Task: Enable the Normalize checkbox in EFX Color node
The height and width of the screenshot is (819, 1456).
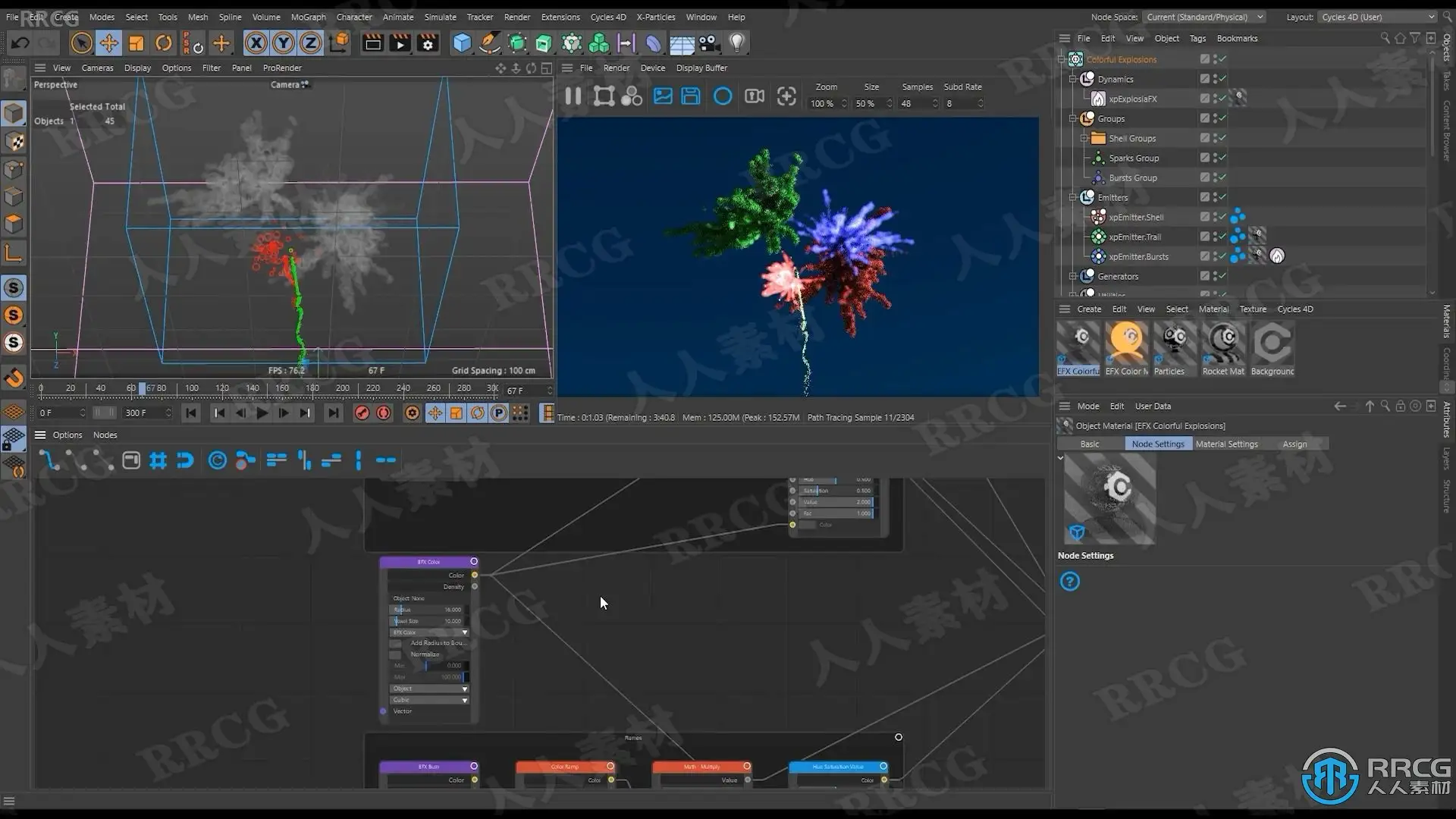Action: coord(395,654)
